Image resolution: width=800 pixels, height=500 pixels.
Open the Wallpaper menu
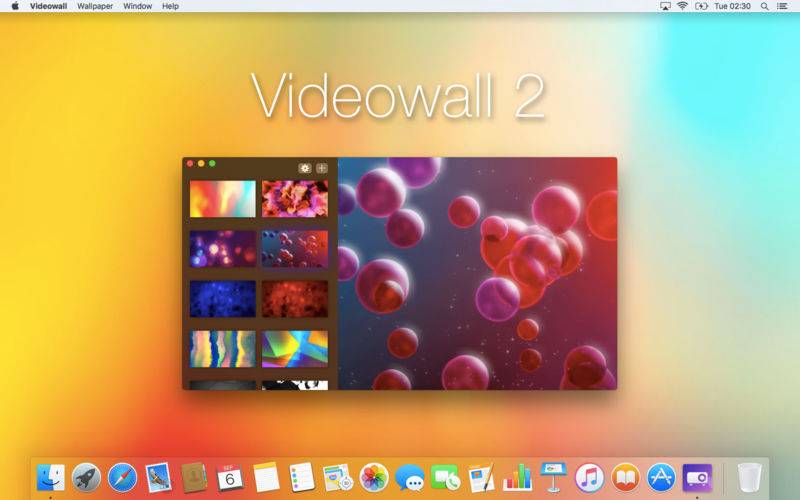click(x=95, y=6)
